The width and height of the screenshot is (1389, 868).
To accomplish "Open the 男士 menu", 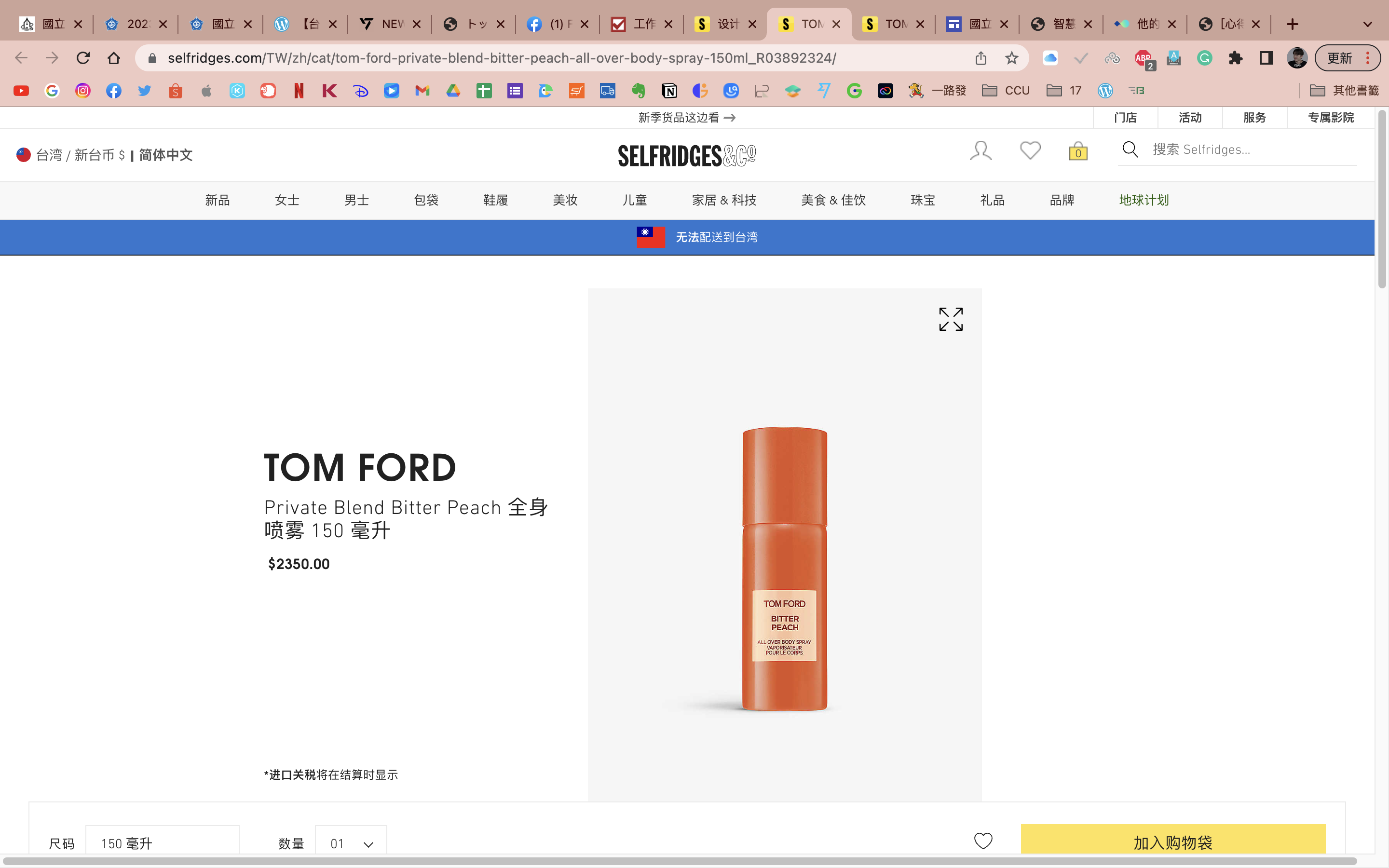I will [356, 200].
